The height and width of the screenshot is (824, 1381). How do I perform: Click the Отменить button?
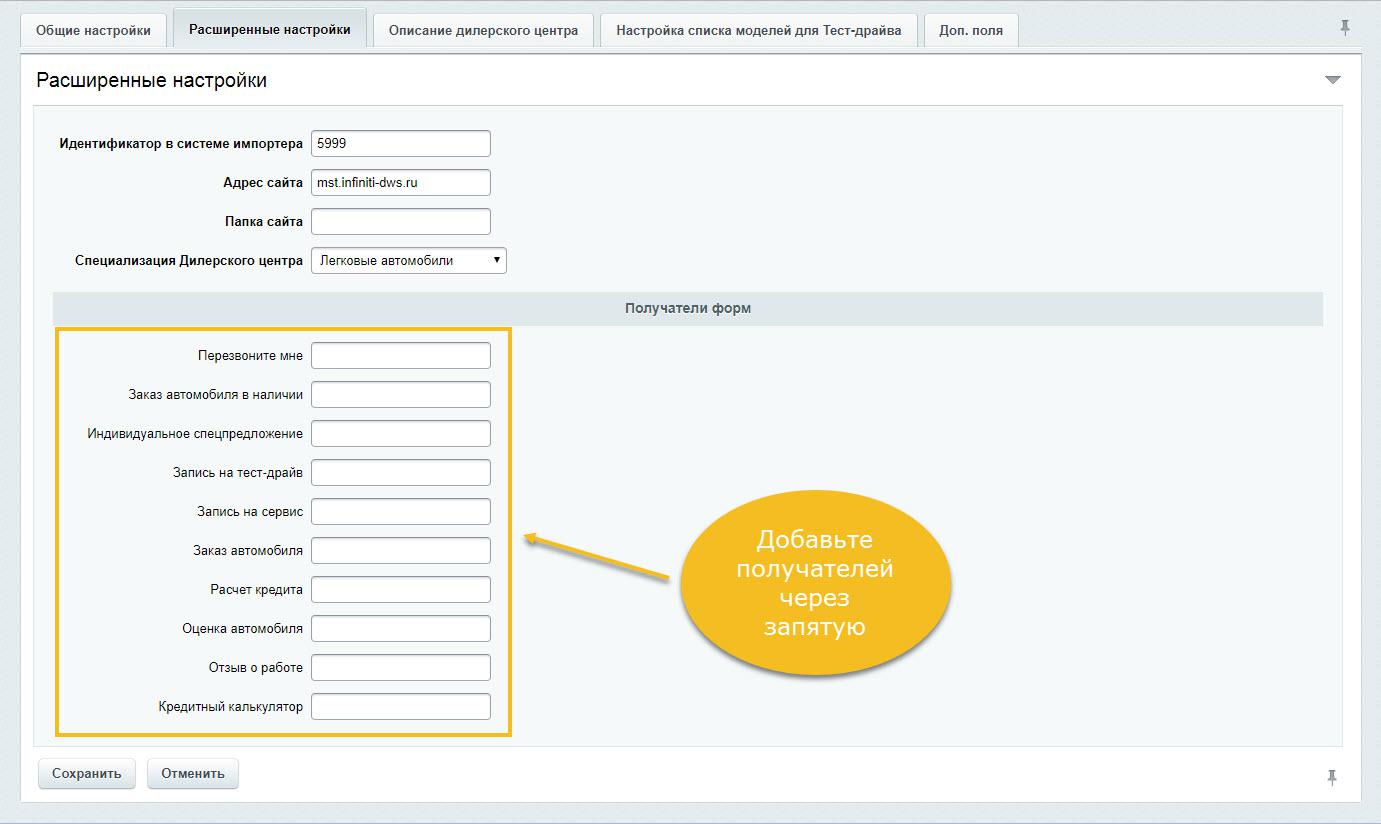pos(193,773)
